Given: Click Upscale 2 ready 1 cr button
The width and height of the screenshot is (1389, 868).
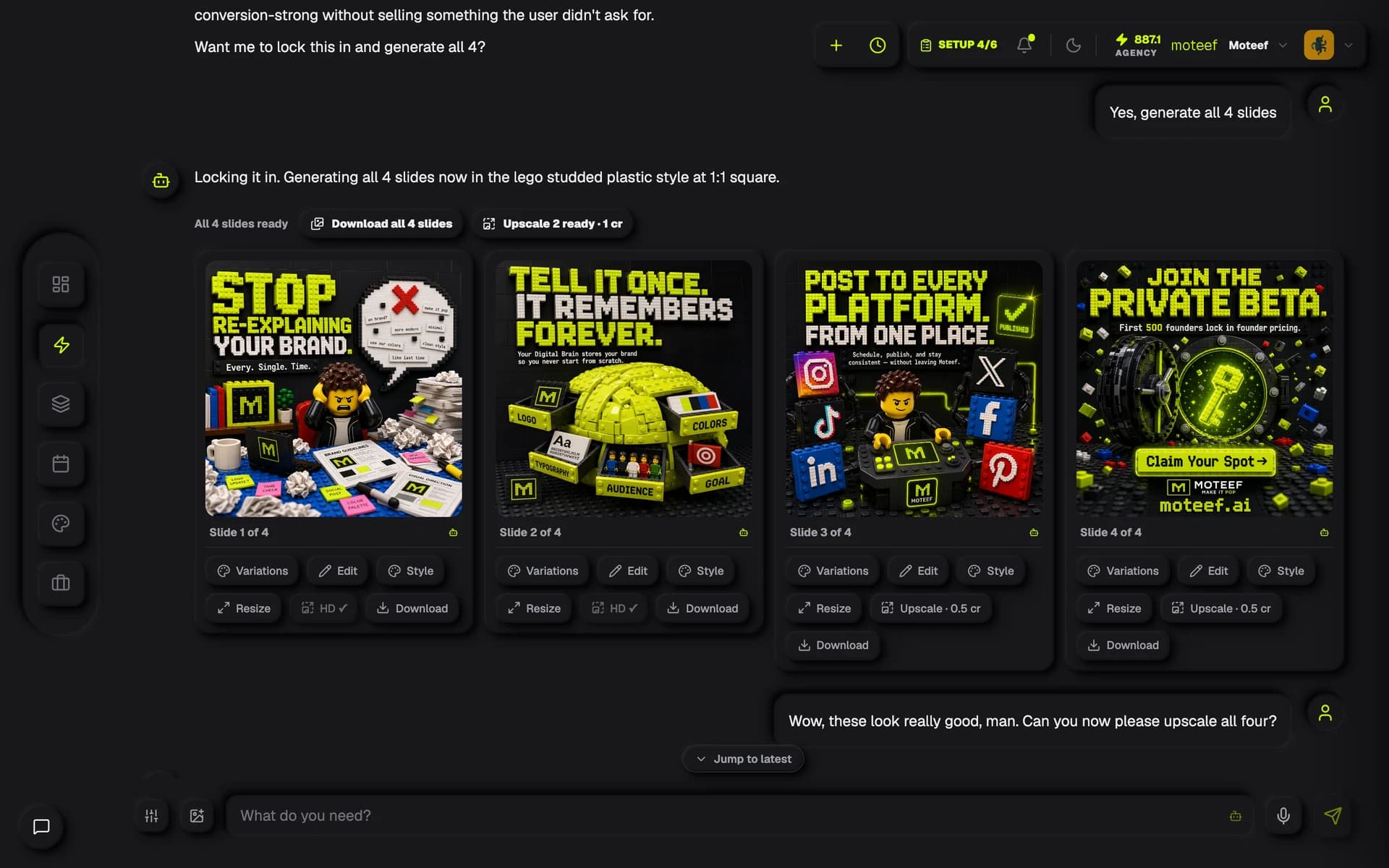Looking at the screenshot, I should pos(553,224).
